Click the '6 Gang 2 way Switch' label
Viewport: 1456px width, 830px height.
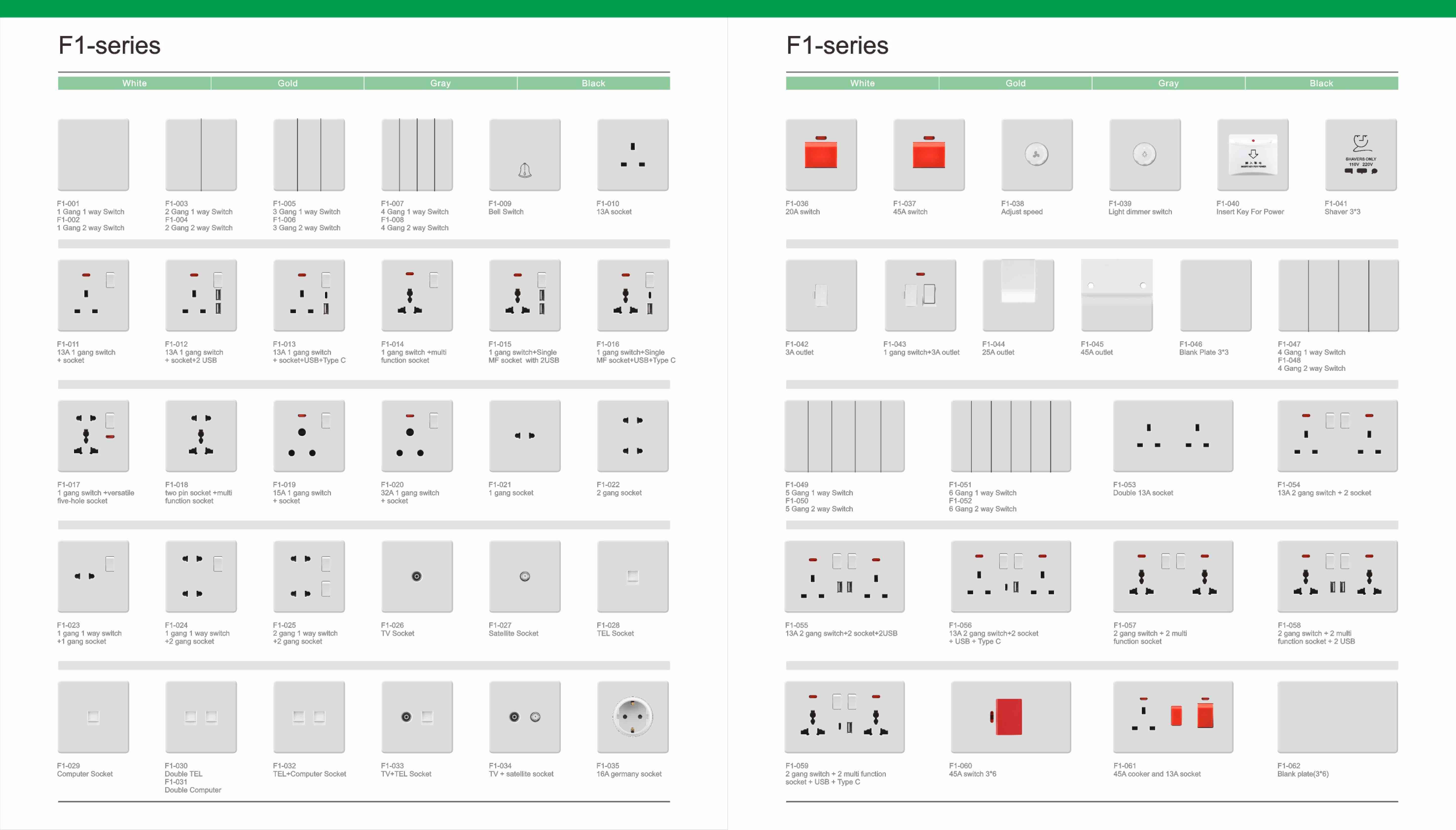point(982,509)
